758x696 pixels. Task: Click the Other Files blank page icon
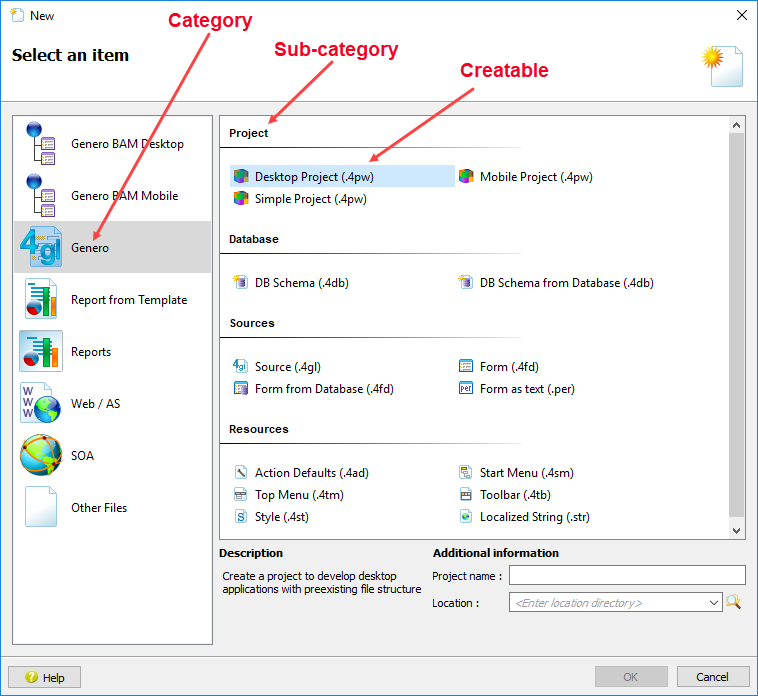(41, 508)
